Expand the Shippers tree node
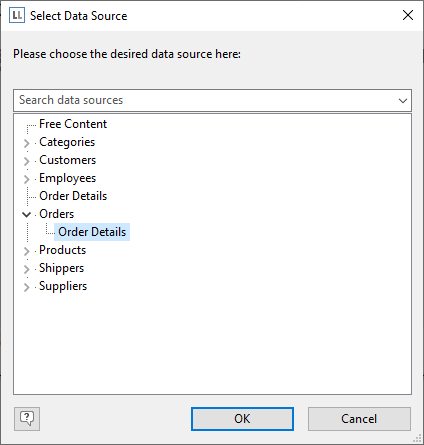Image resolution: width=424 pixels, height=445 pixels. pos(27,269)
